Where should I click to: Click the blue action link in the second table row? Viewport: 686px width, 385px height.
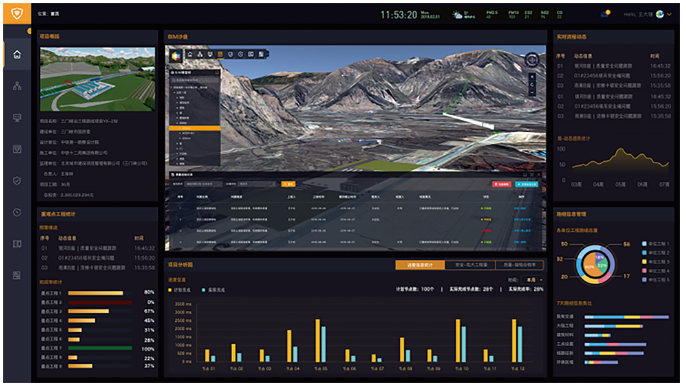522,220
